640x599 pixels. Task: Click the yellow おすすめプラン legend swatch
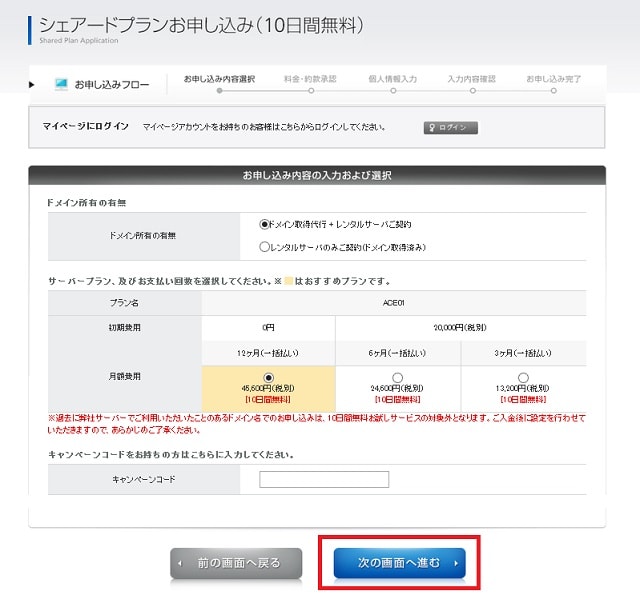click(286, 281)
